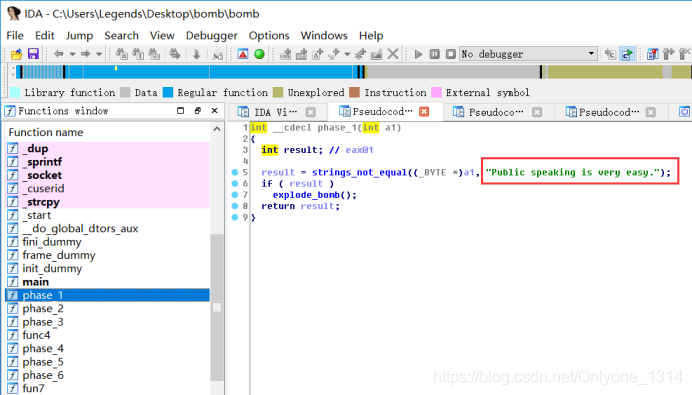The image size is (692, 395).
Task: Open the File menu
Action: pyautogui.click(x=15, y=35)
